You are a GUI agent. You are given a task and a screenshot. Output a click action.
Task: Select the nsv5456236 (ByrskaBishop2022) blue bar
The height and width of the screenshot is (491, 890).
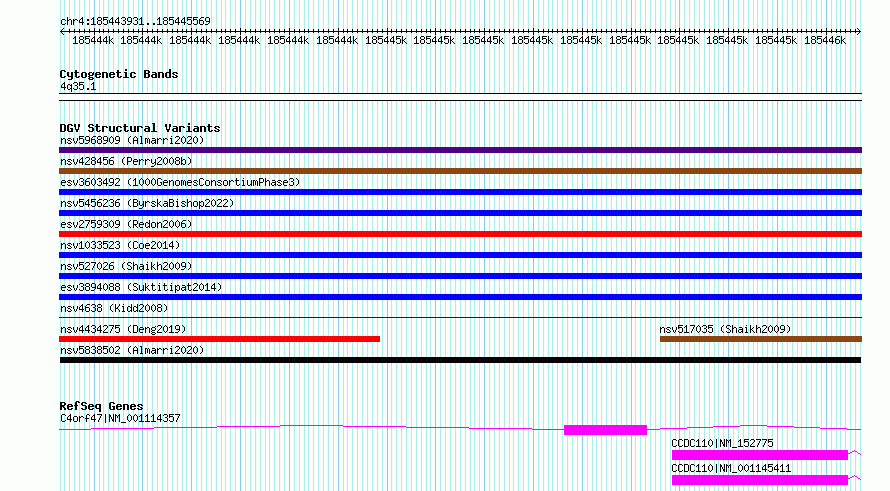pyautogui.click(x=460, y=213)
